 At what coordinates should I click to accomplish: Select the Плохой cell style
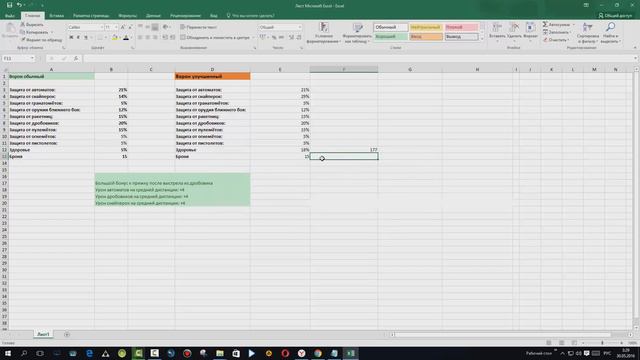(x=461, y=27)
